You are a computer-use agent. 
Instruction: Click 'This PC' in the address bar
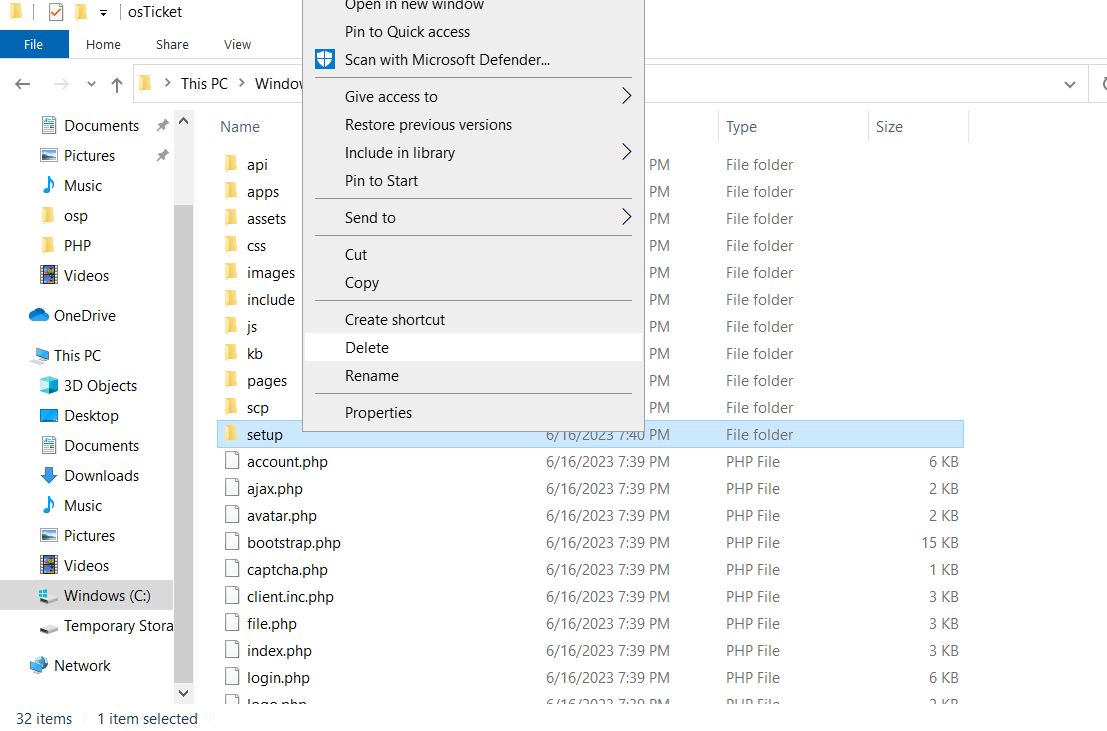pyautogui.click(x=204, y=83)
